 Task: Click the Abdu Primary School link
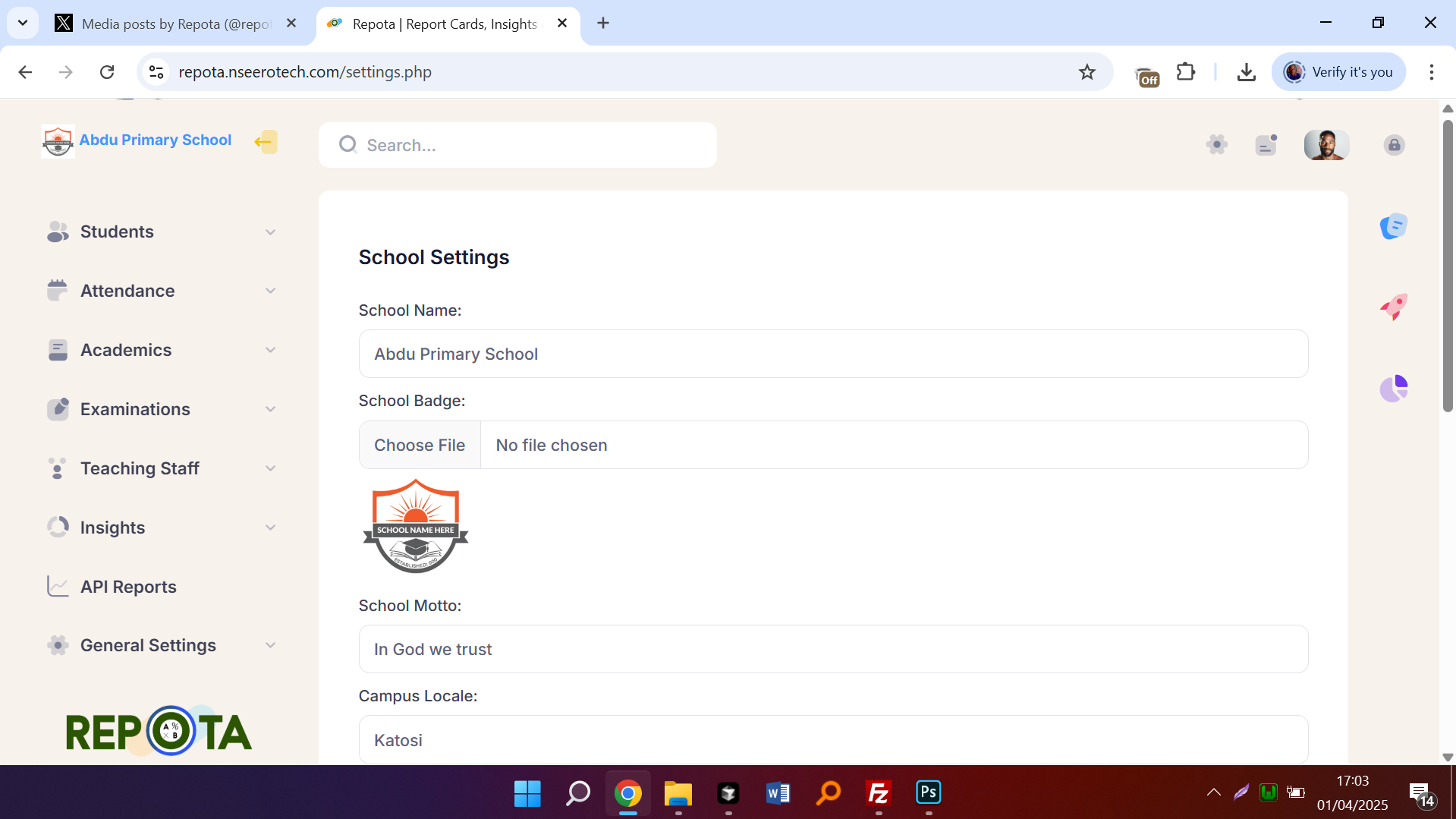[155, 140]
